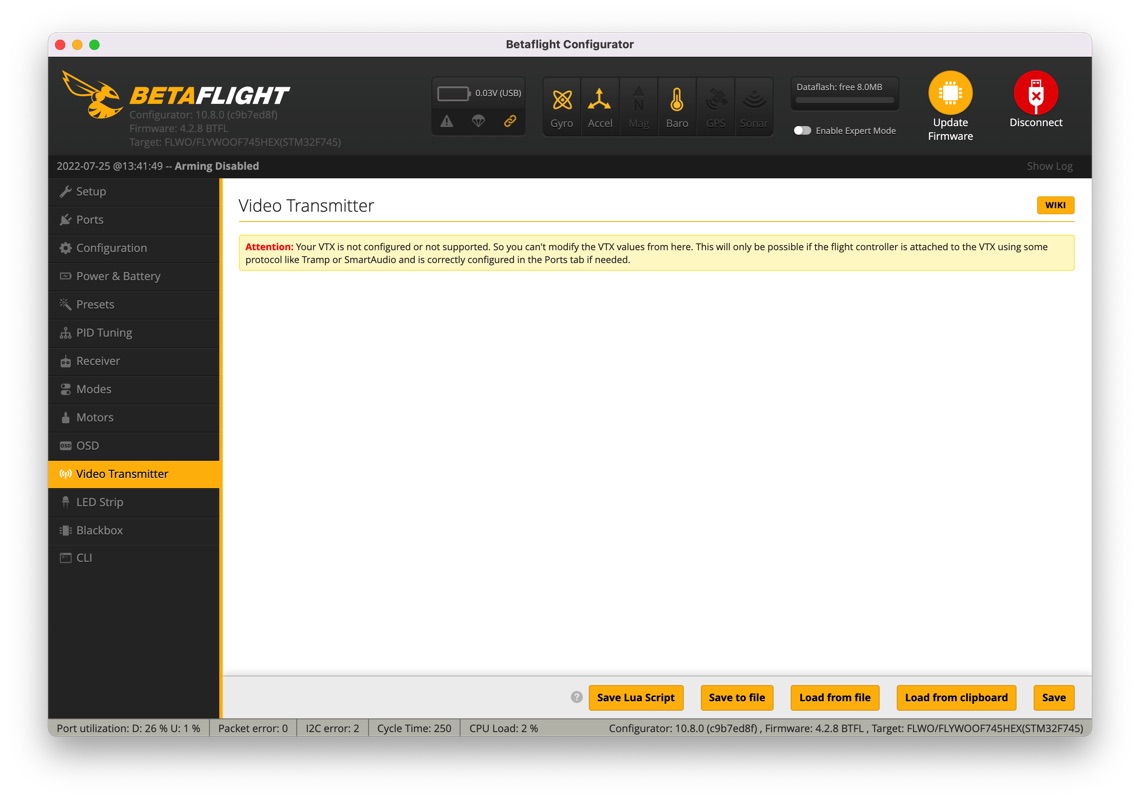This screenshot has width=1140, height=800.
Task: Open the Ports tab
Action: (134, 220)
